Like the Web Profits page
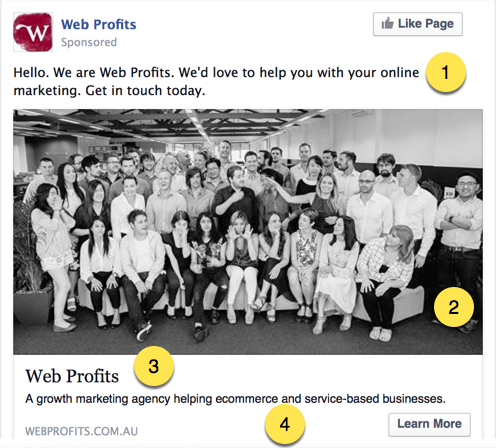This screenshot has height=448, width=496. pyautogui.click(x=418, y=24)
